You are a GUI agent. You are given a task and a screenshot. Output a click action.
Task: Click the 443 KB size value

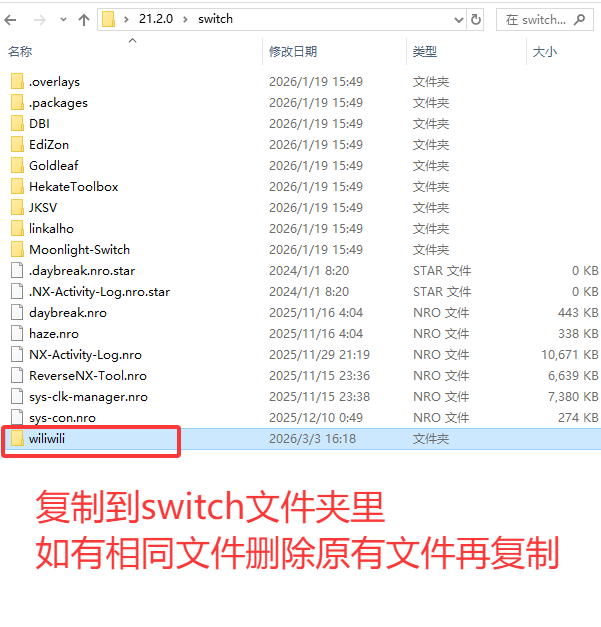[x=578, y=313]
